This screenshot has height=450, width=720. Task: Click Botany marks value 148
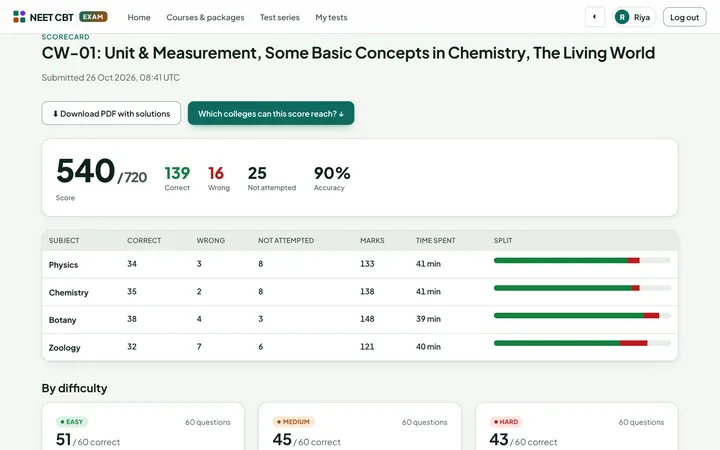pyautogui.click(x=367, y=319)
